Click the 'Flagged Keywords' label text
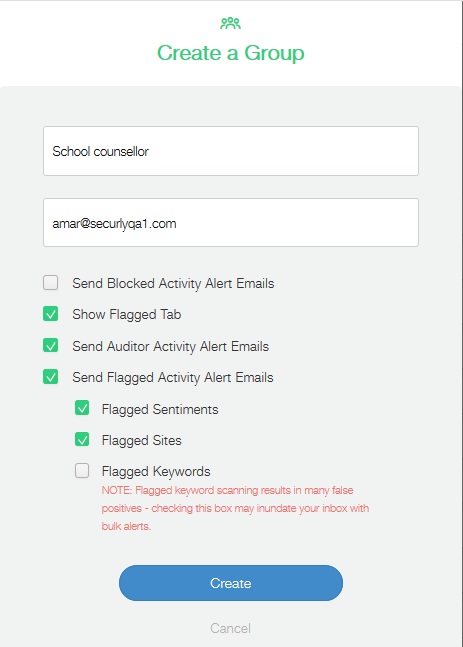The width and height of the screenshot is (463, 647). tap(156, 472)
